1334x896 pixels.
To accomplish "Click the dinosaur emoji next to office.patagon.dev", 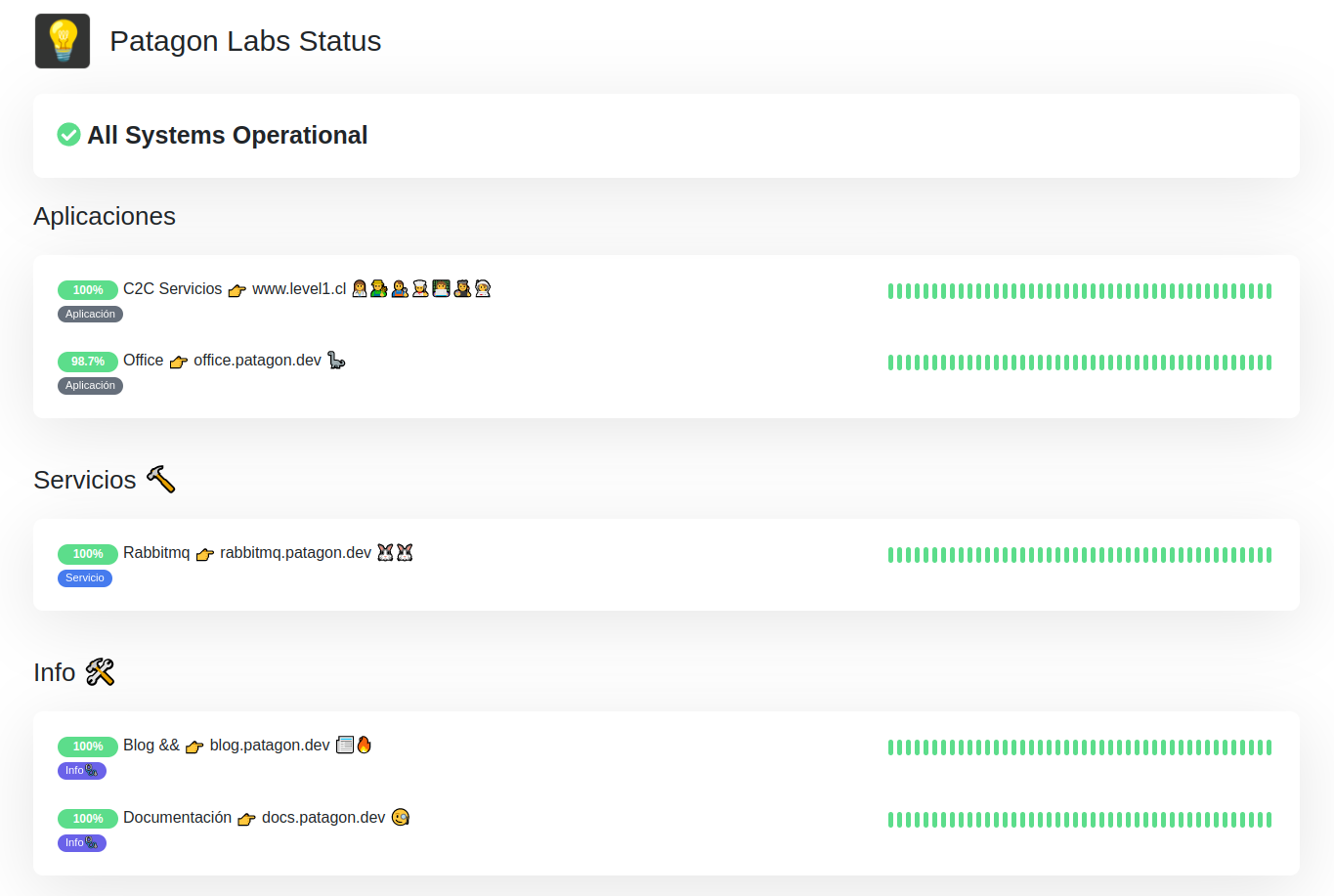I will click(x=336, y=361).
